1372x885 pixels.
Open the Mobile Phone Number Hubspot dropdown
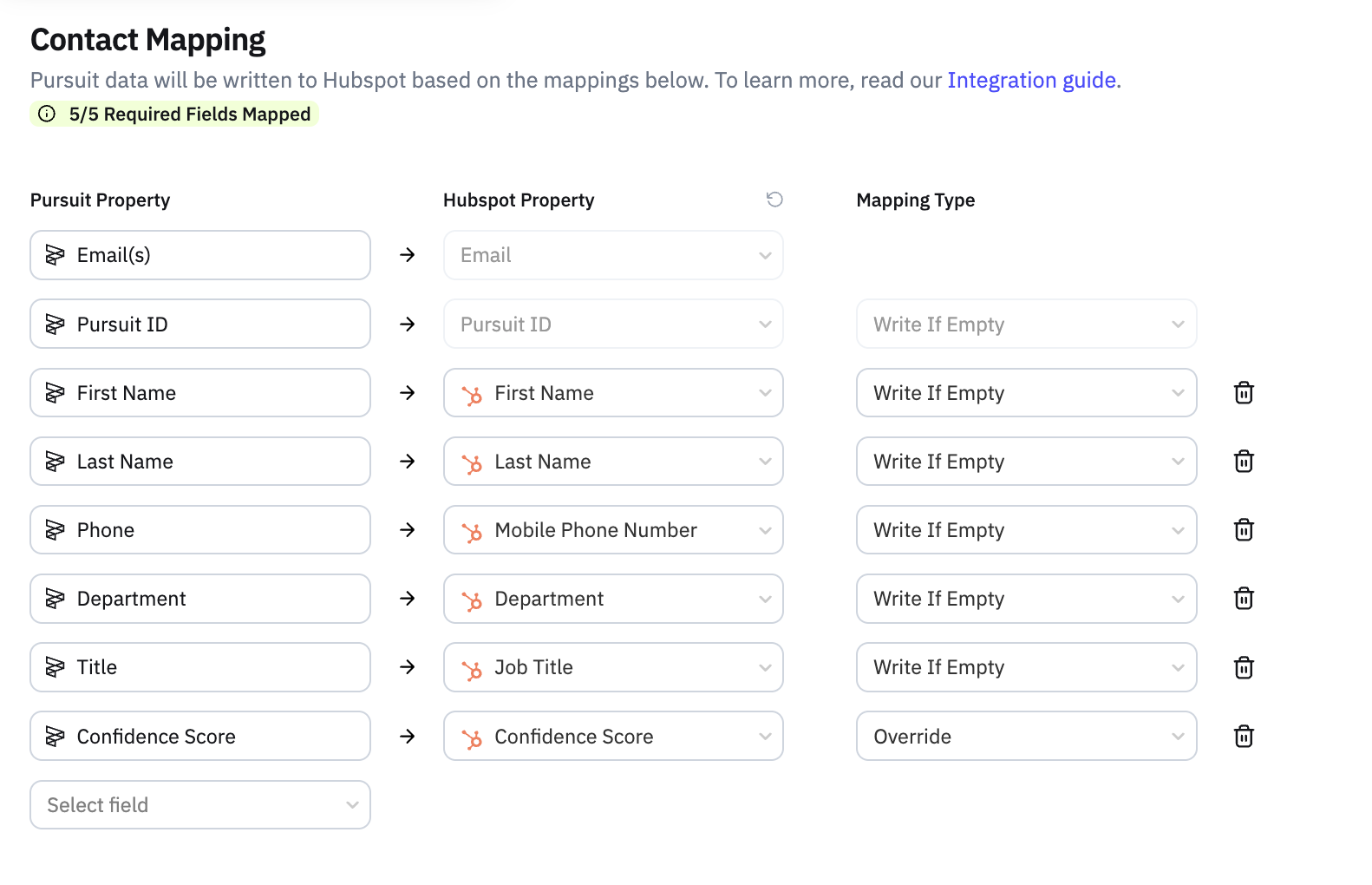click(613, 530)
